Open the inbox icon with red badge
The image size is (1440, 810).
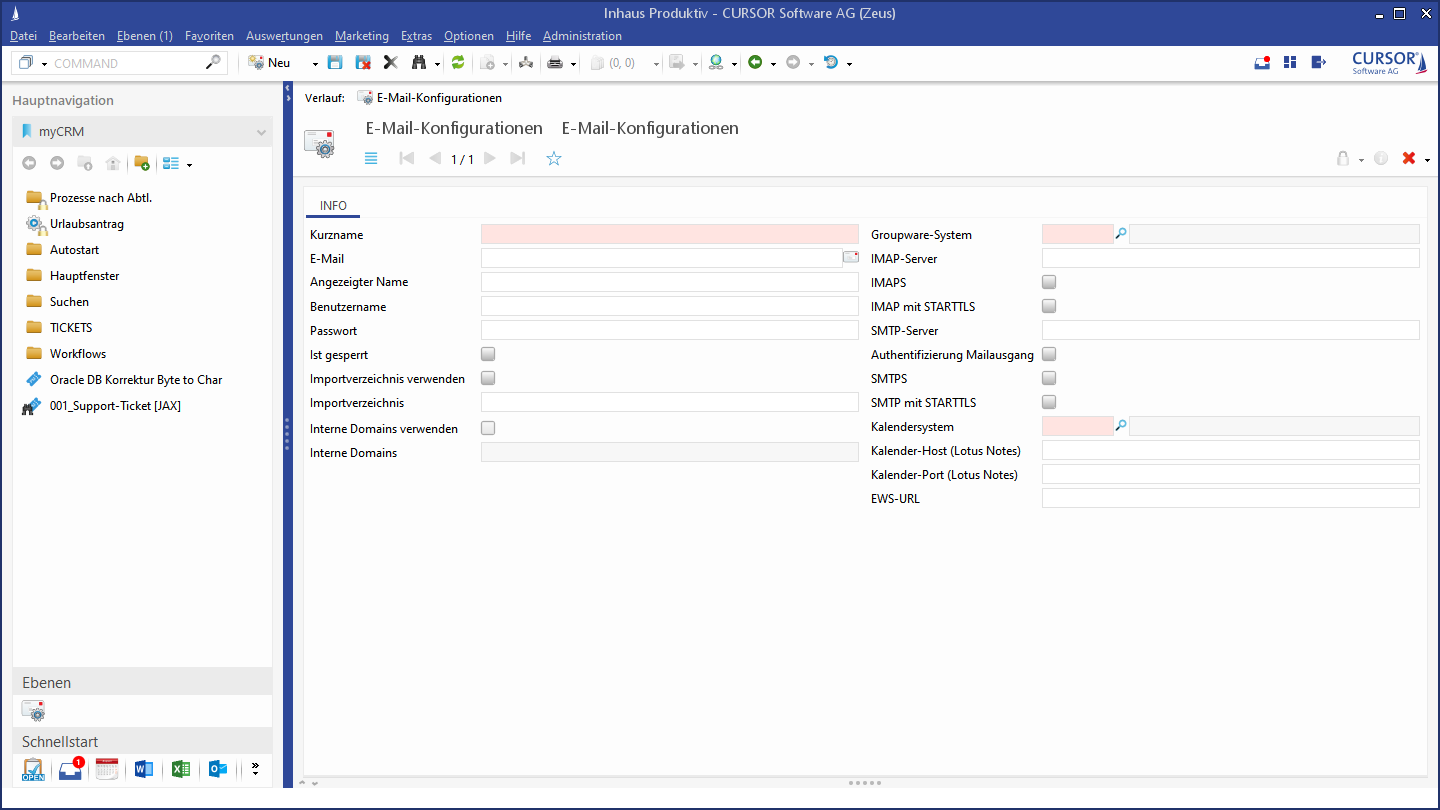(71, 770)
